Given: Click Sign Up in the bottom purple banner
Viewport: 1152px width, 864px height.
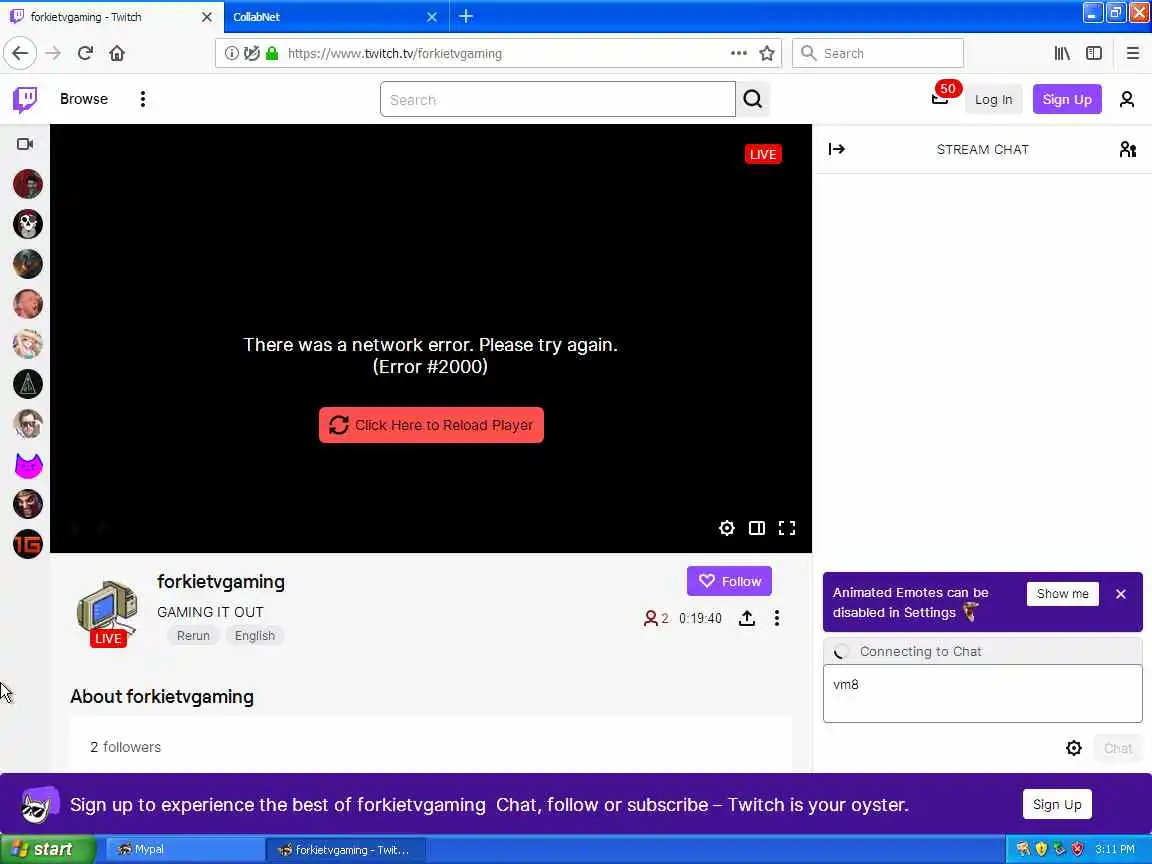Looking at the screenshot, I should click(x=1056, y=804).
